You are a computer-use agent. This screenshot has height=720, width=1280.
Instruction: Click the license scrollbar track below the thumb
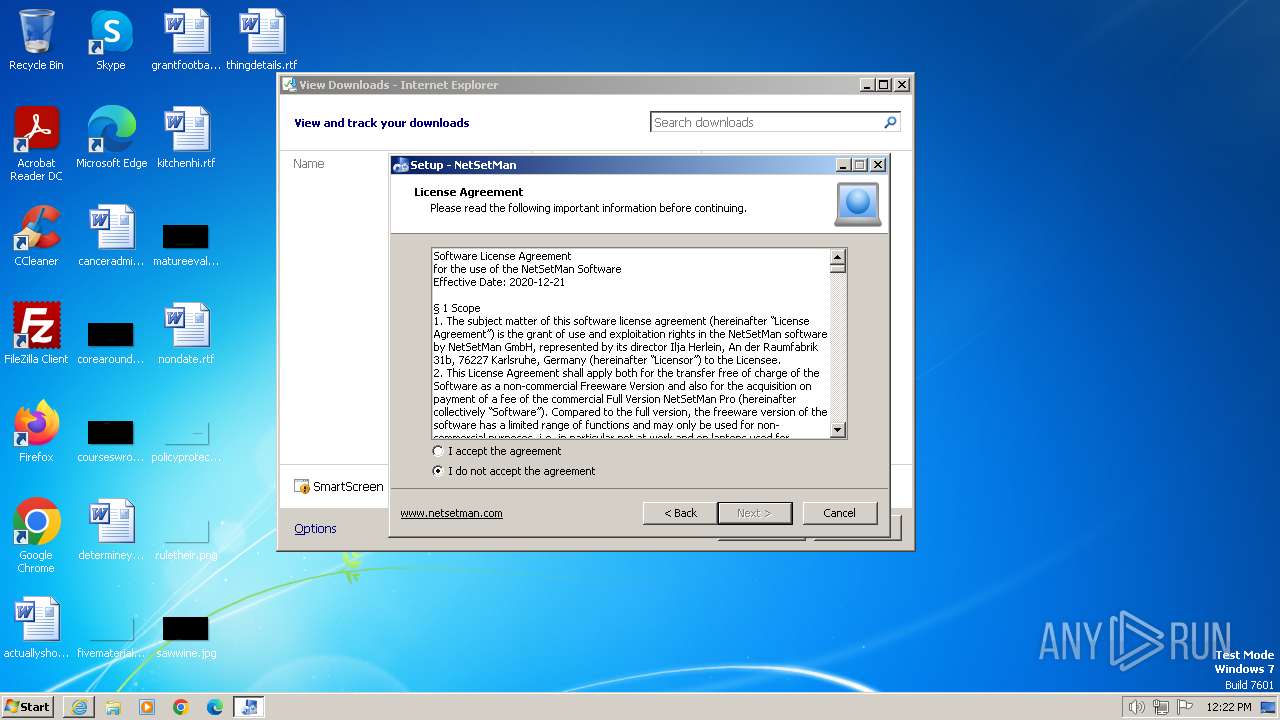[838, 345]
